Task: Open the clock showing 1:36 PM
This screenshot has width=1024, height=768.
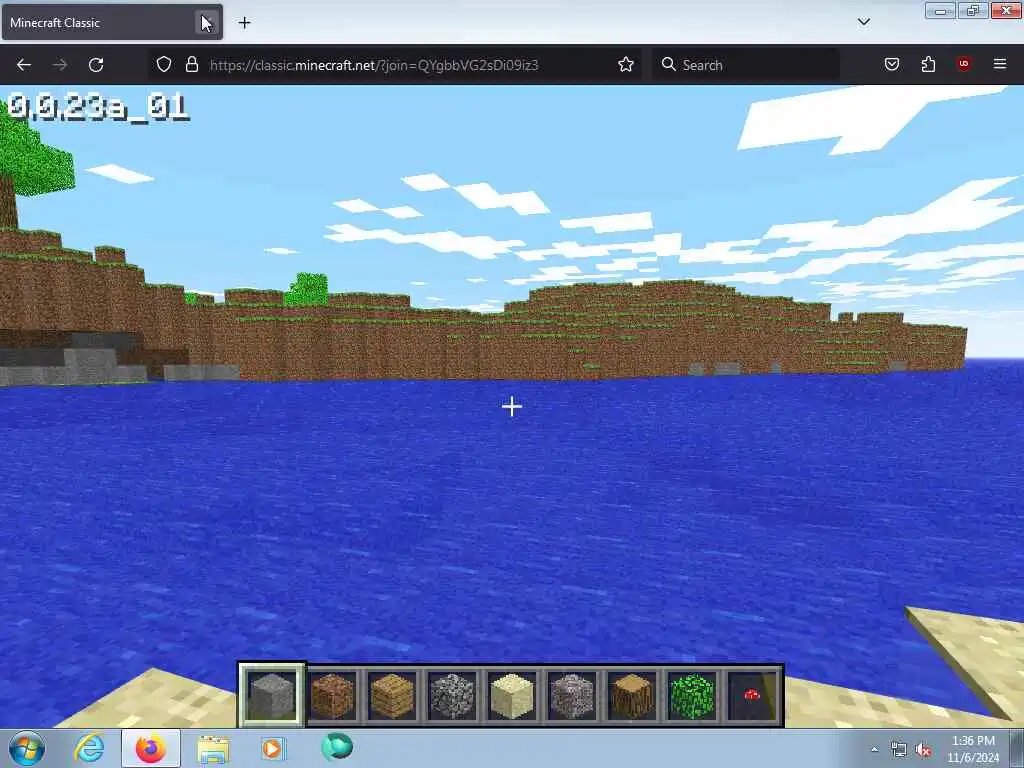Action: [x=973, y=749]
